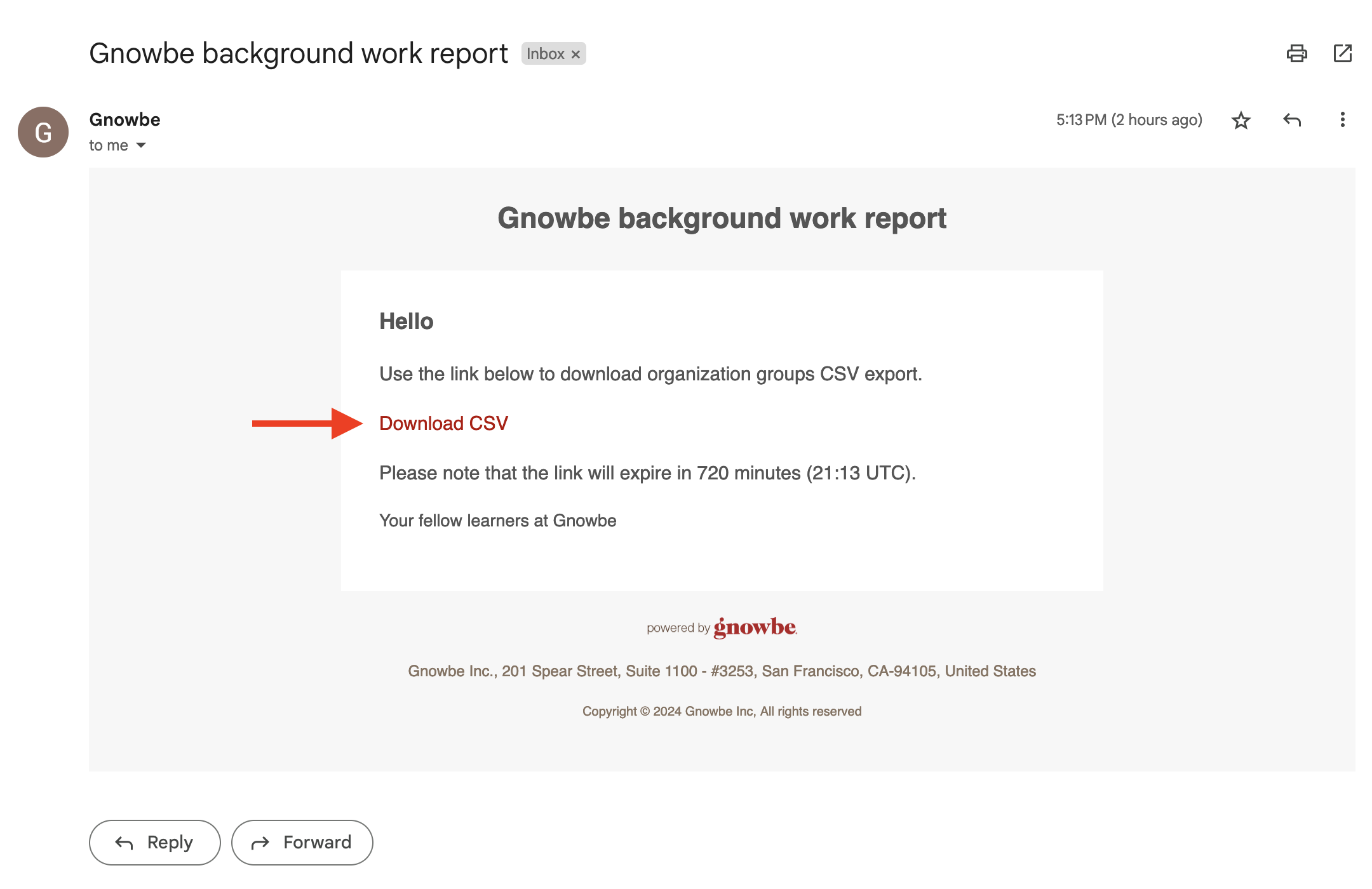
Task: Click the Forward button
Action: pos(302,842)
